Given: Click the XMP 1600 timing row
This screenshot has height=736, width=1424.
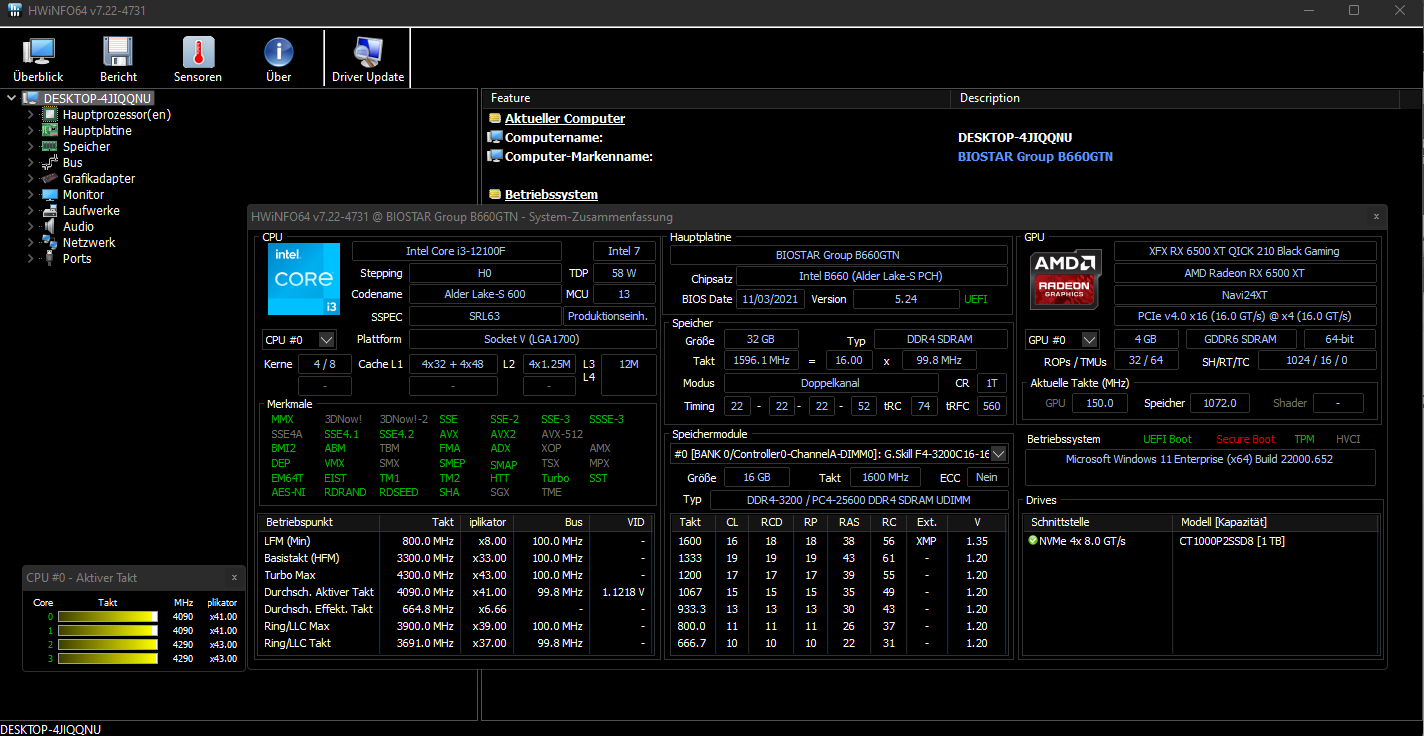Looking at the screenshot, I should [838, 541].
